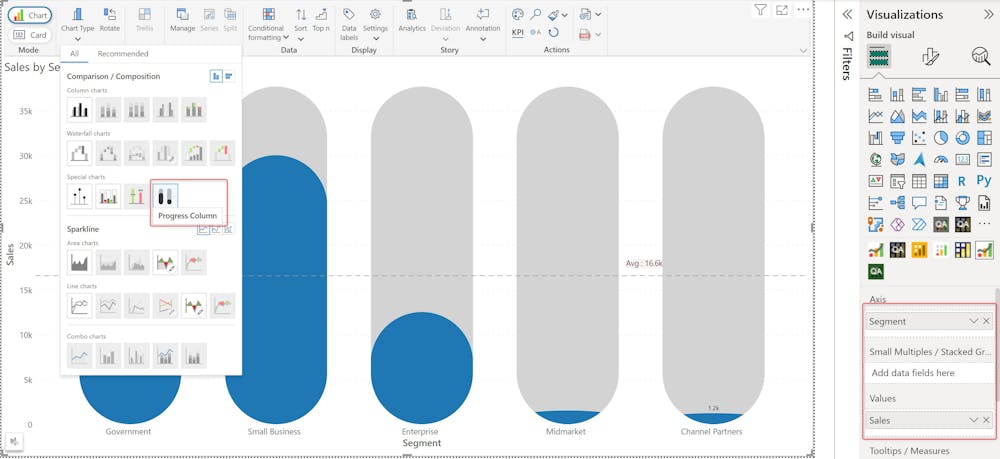Expand the Segment field dropdown chevron
1000x459 pixels.
[973, 321]
